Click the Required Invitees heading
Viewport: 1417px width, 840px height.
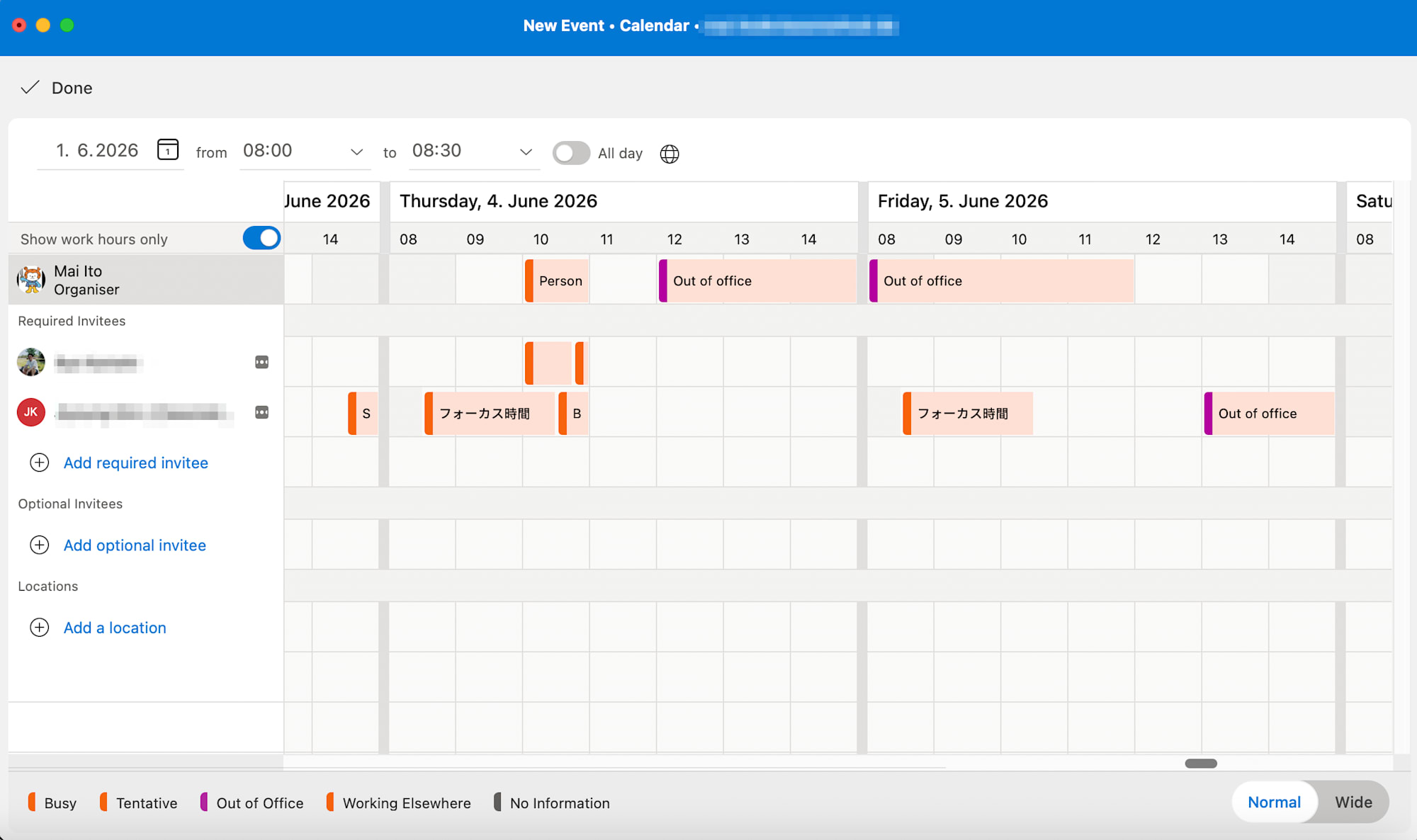click(x=72, y=321)
